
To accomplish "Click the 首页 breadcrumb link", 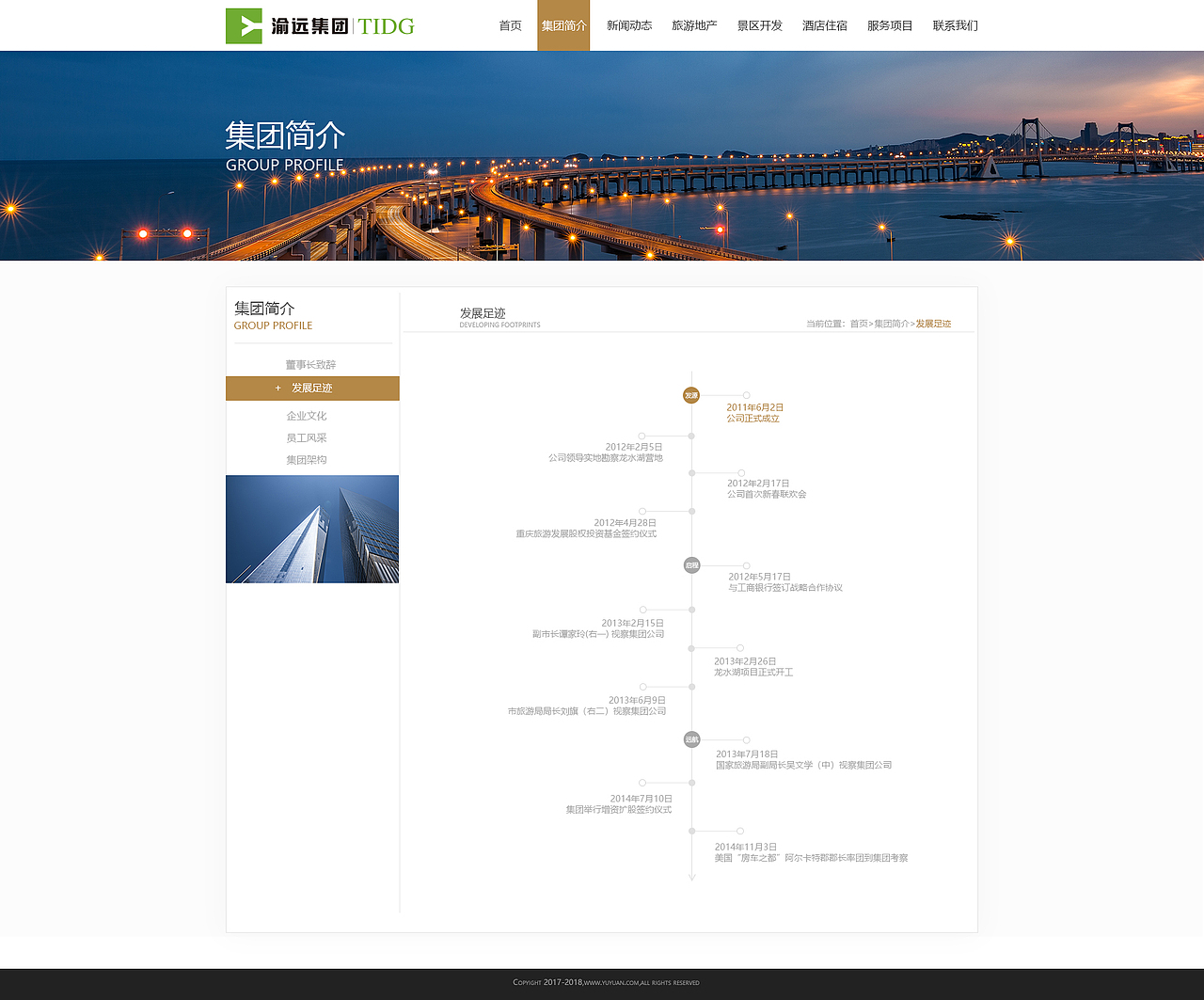I will [857, 323].
